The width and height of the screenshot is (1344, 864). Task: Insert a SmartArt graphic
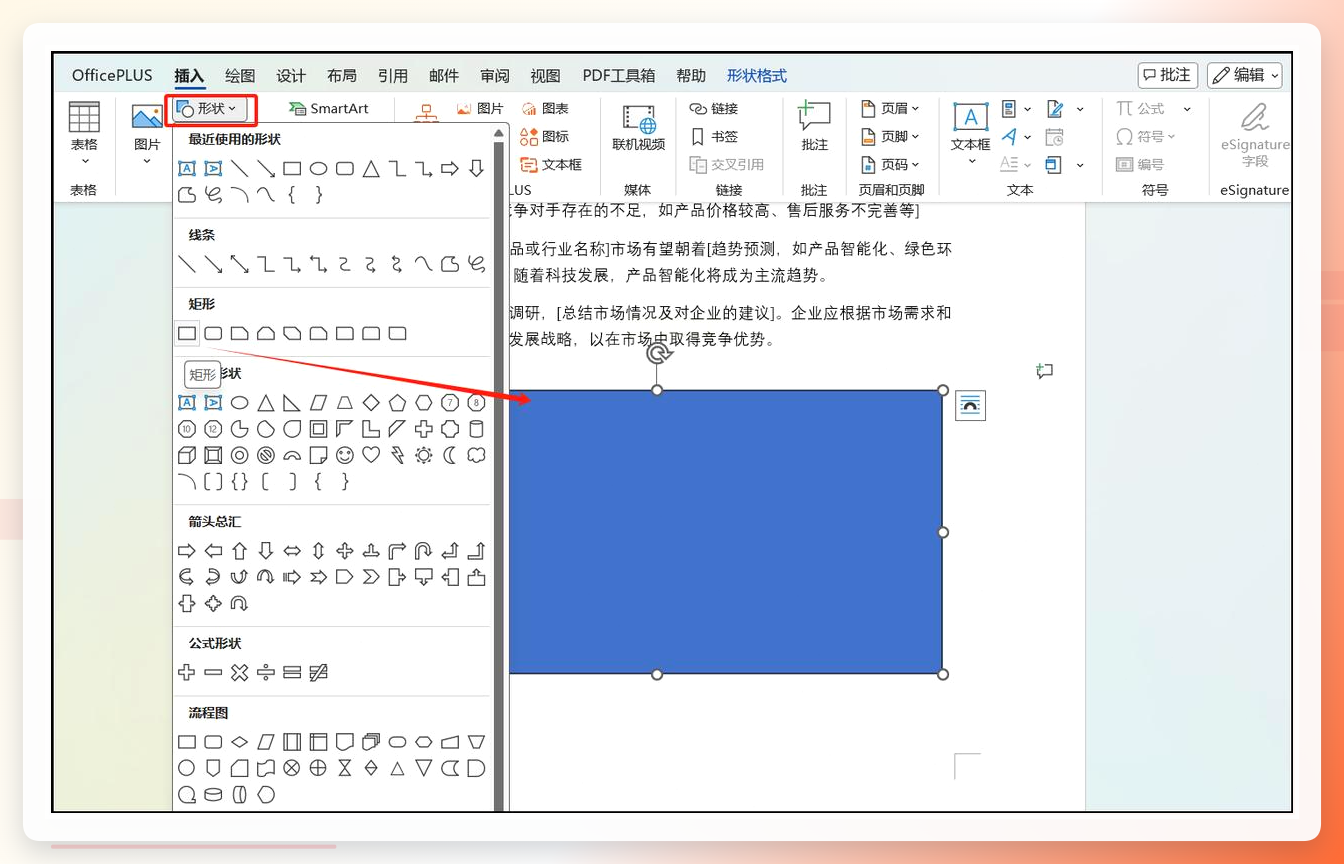coord(328,108)
